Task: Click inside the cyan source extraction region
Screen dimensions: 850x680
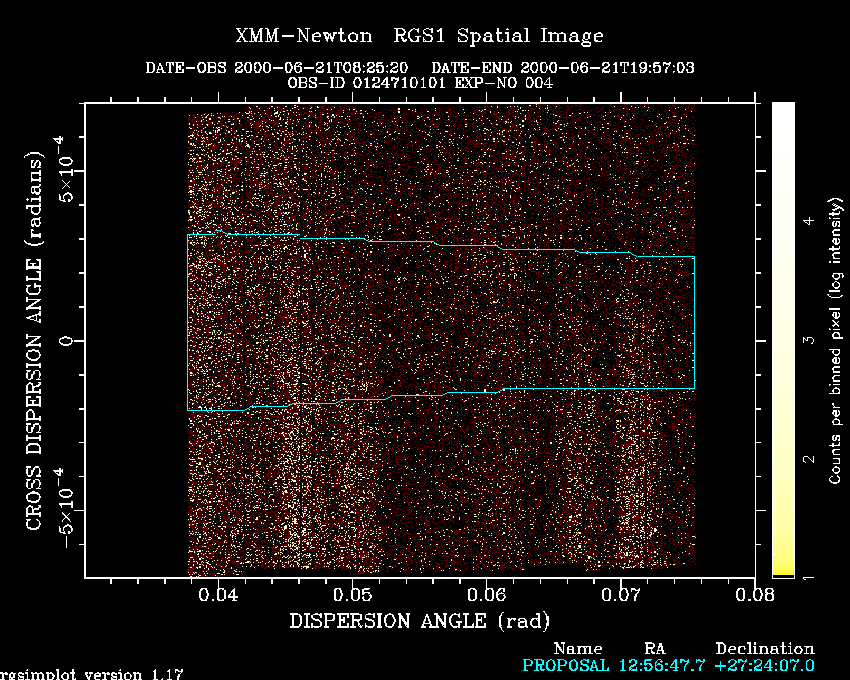Action: [441, 320]
